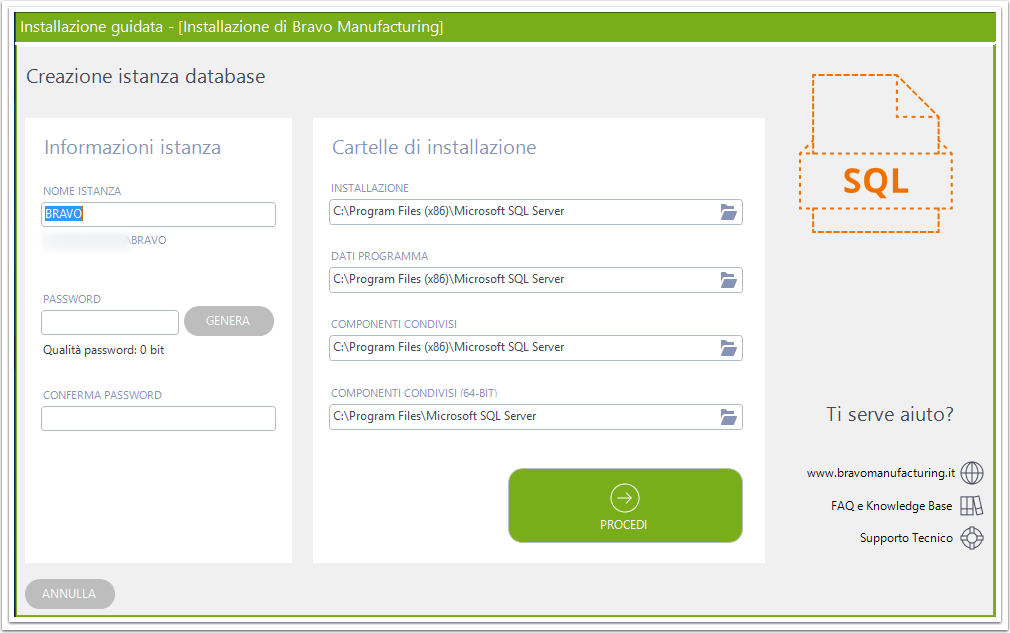Browse folder for DATI PROGRAMMA path
1010x633 pixels.
tap(729, 279)
